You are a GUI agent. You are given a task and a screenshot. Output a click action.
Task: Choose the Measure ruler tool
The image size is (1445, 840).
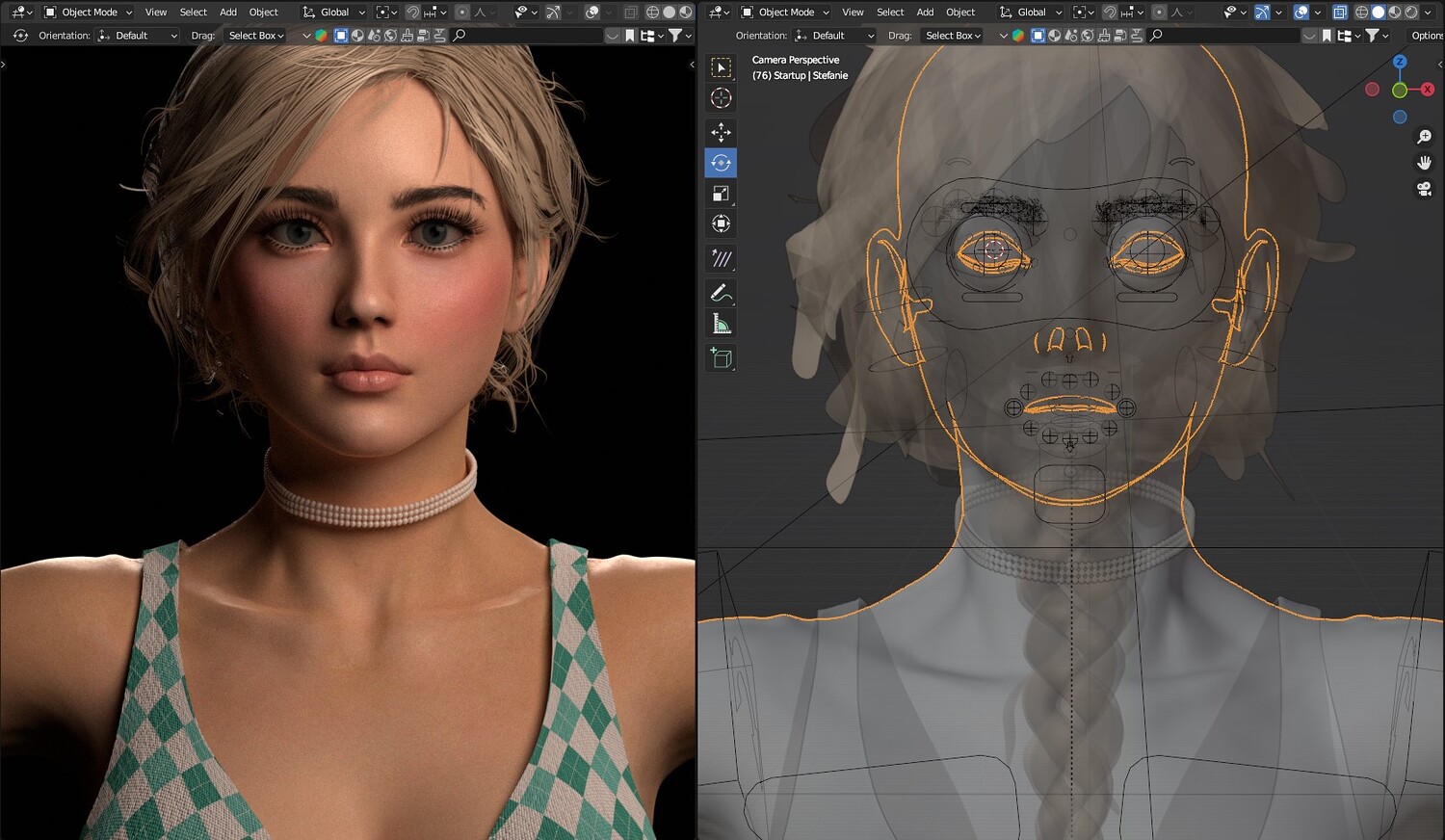pos(721,325)
